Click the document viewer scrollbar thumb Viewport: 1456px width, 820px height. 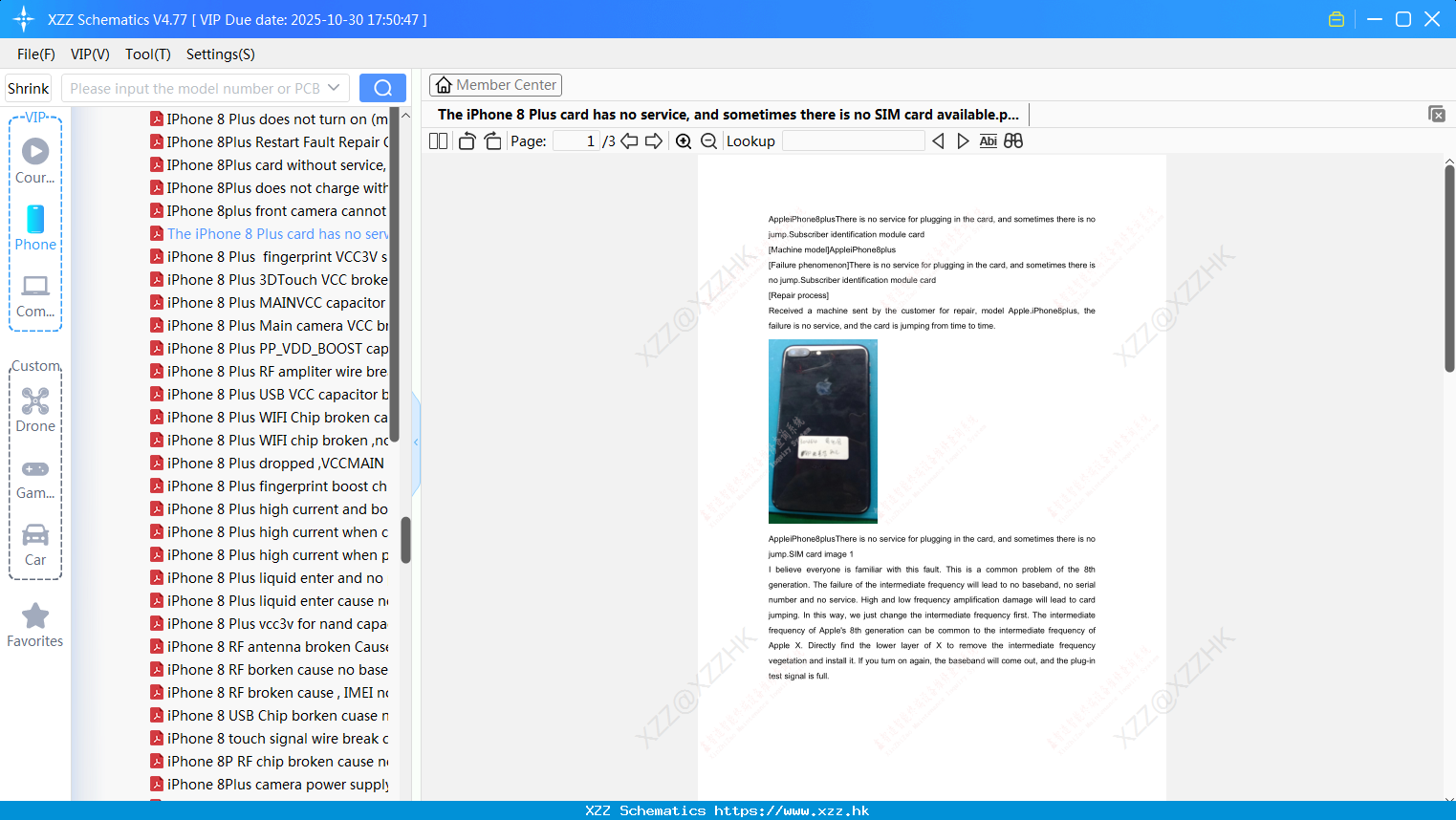pyautogui.click(x=1449, y=268)
